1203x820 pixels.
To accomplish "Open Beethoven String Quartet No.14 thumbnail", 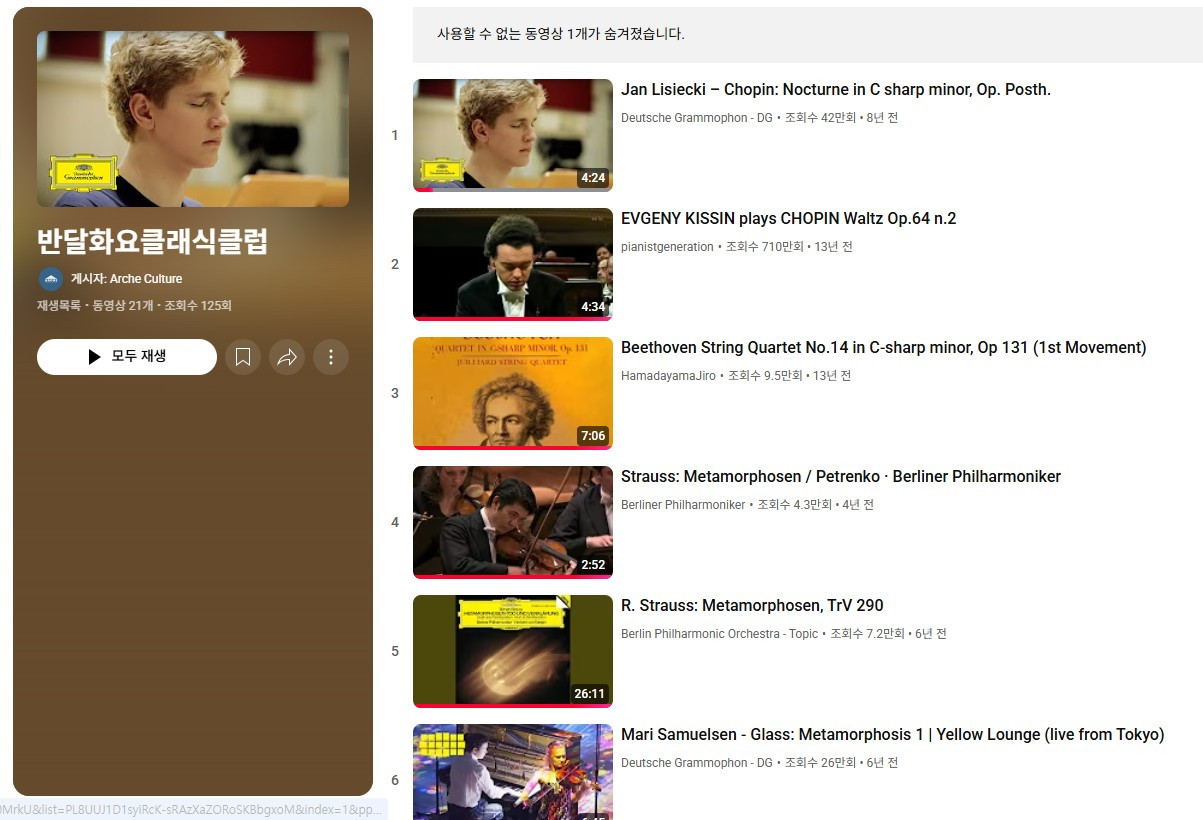I will pos(513,393).
